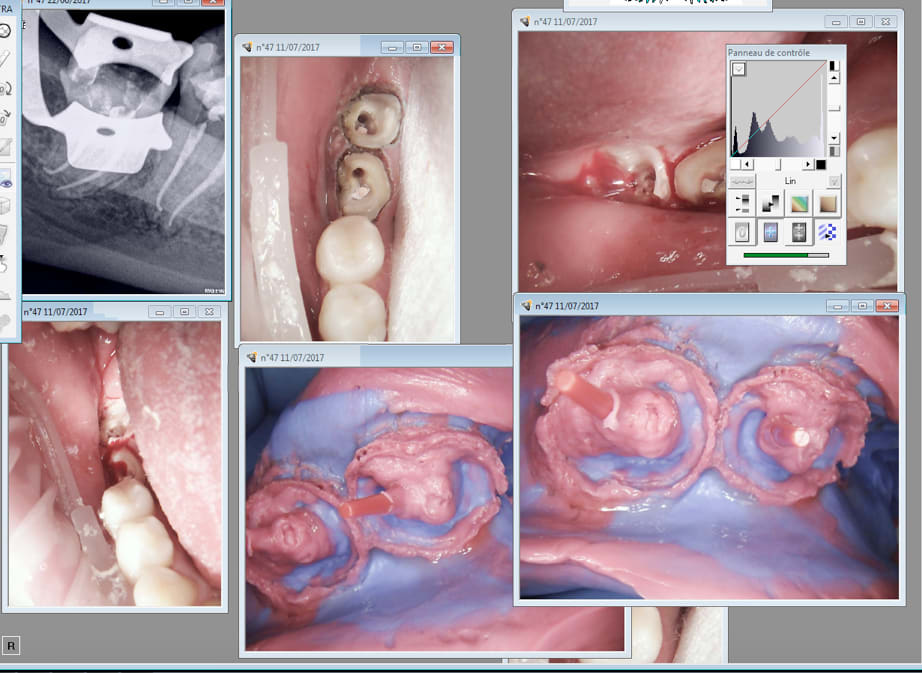Image resolution: width=922 pixels, height=673 pixels.
Task: Select the sepia tone filter icon
Action: coord(828,204)
